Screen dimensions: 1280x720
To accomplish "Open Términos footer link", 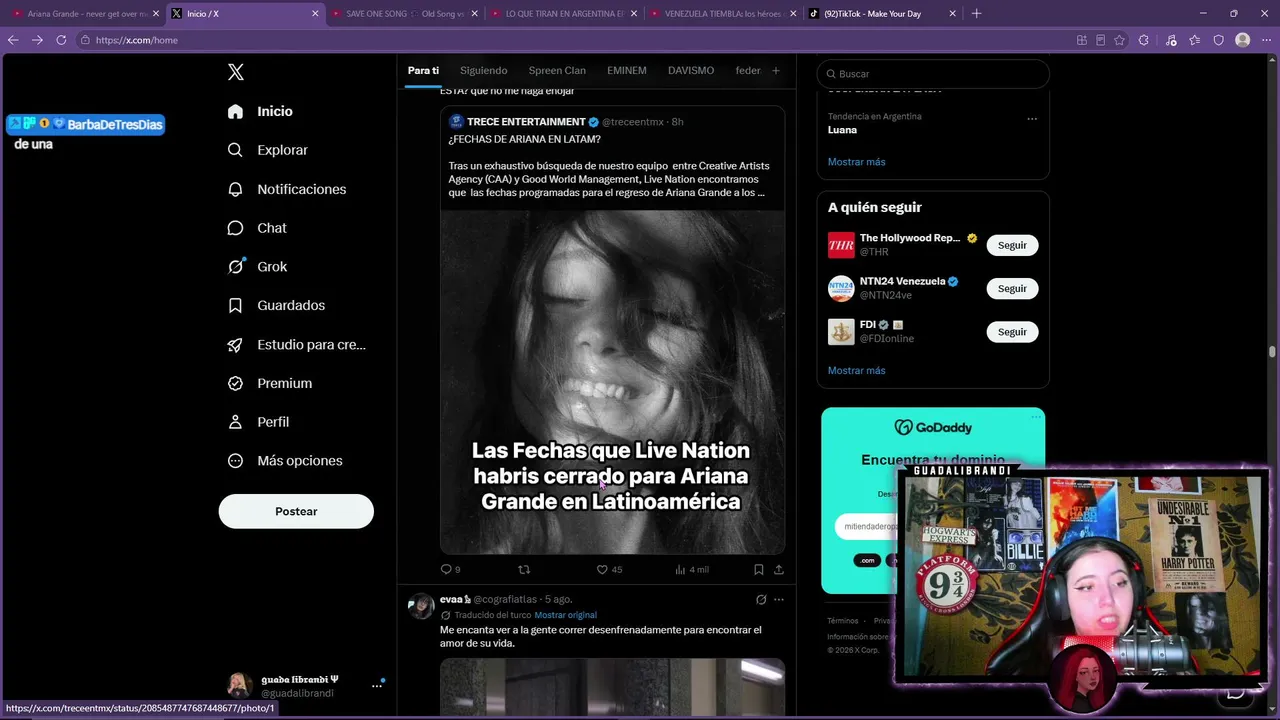I will (x=843, y=621).
